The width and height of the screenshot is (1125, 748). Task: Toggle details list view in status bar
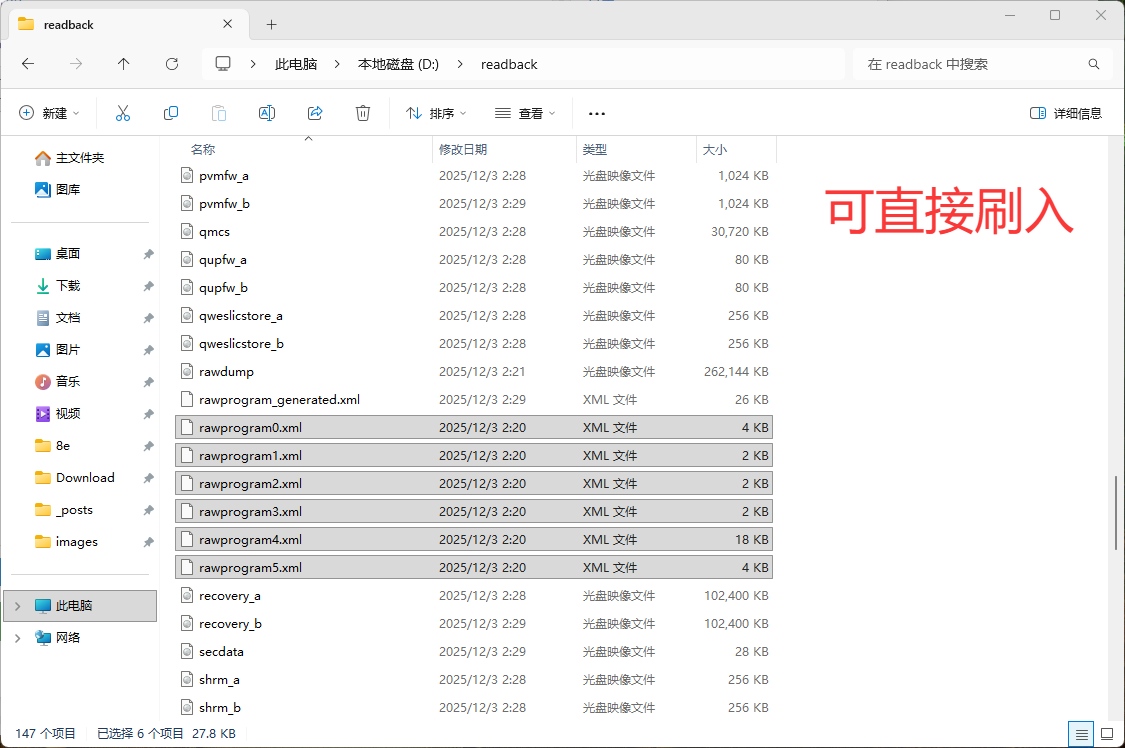pos(1080,733)
